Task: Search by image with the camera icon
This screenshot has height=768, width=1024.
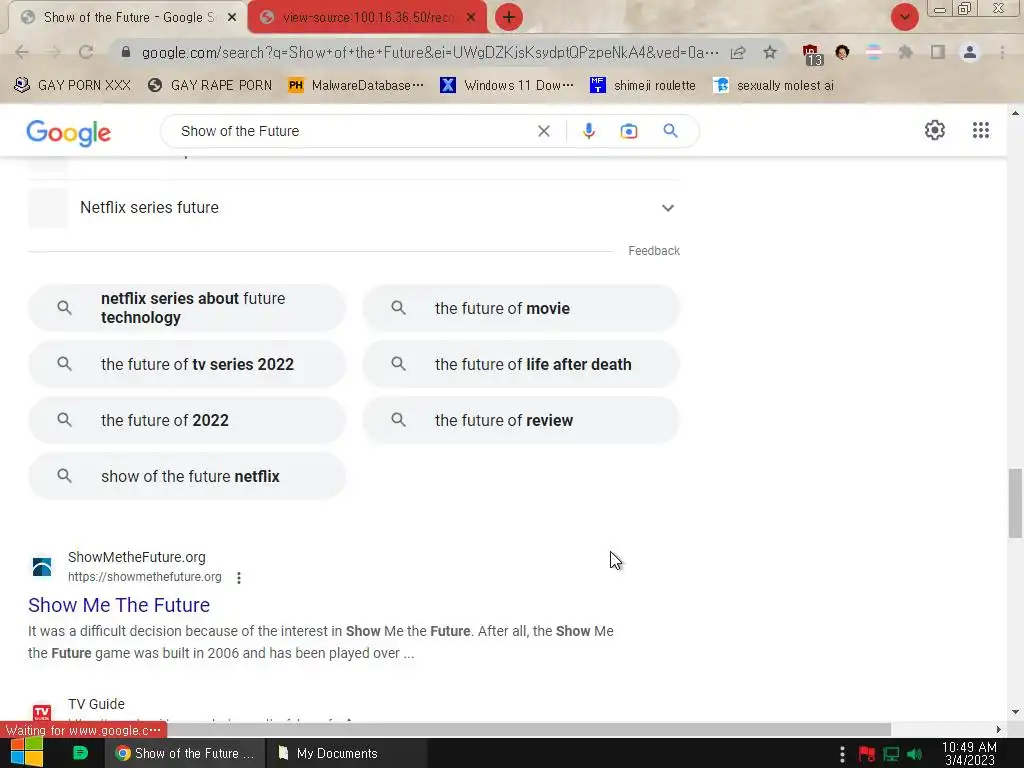Action: tap(628, 131)
